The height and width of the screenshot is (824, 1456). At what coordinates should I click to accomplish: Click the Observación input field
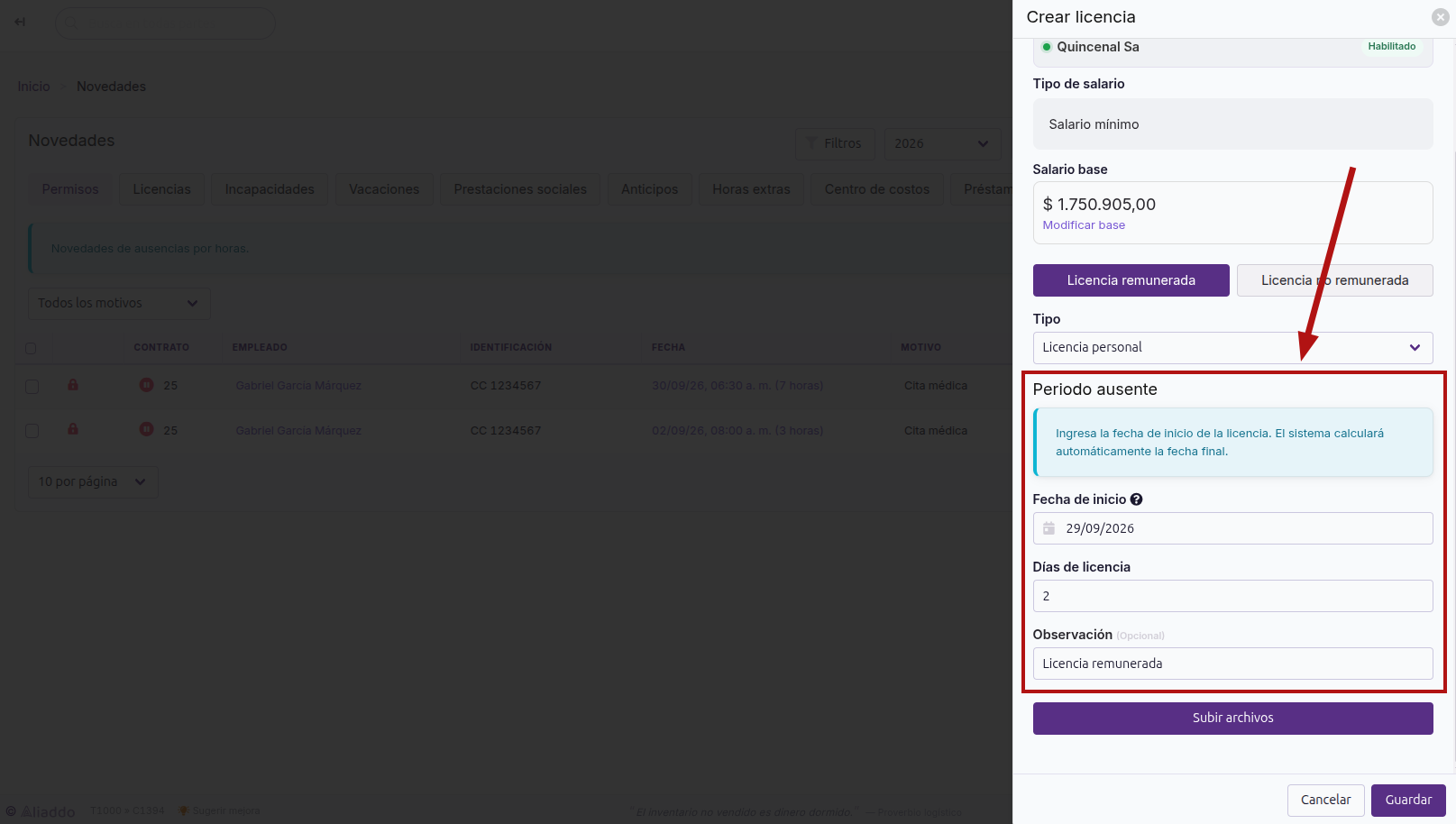click(1232, 664)
